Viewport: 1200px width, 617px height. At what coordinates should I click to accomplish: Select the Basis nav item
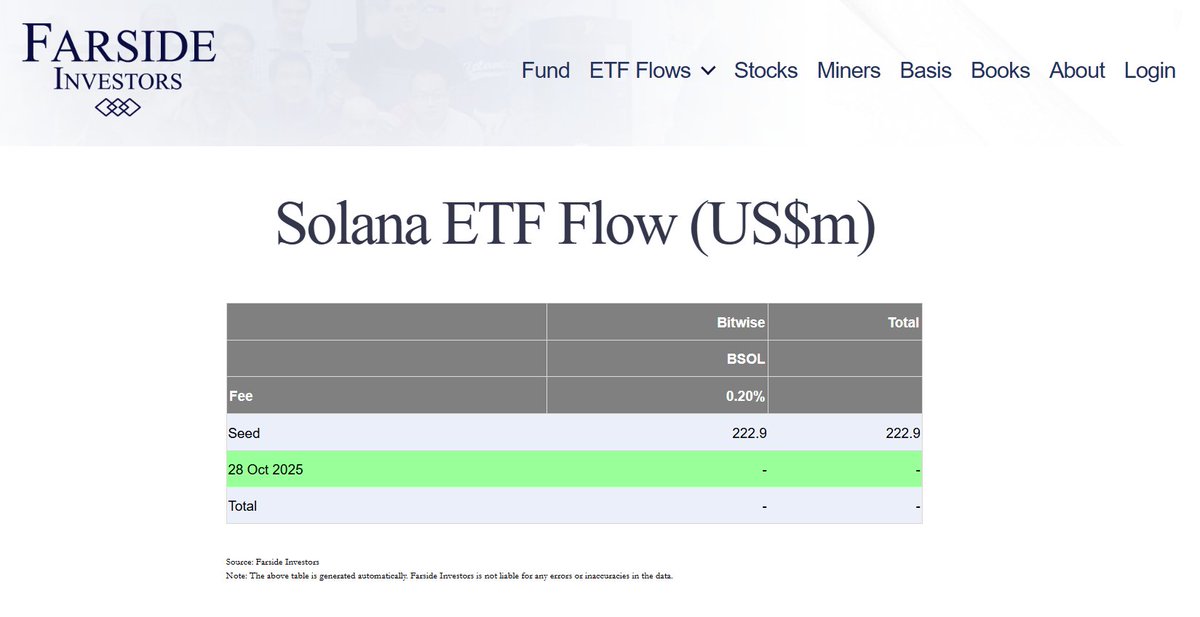pyautogui.click(x=926, y=71)
